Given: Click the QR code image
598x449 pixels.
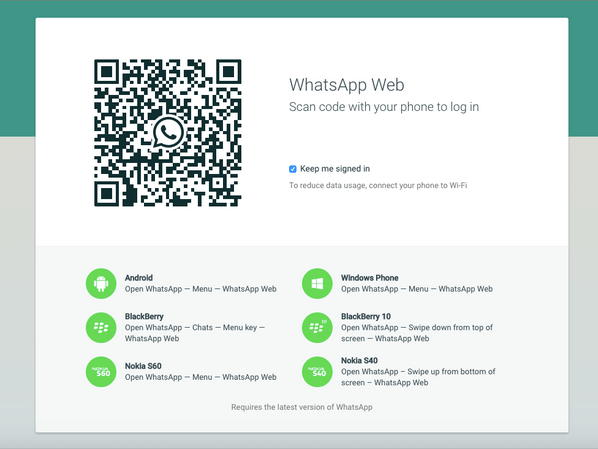Looking at the screenshot, I should (168, 133).
